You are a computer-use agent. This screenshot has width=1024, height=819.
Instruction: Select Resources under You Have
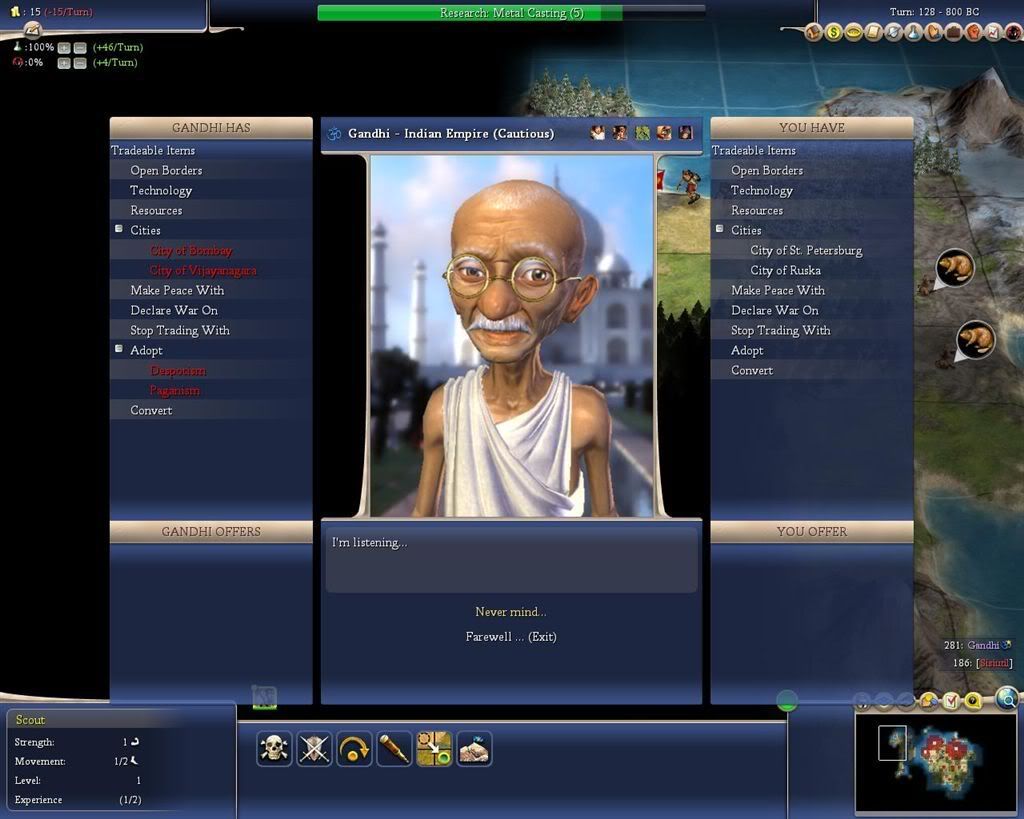click(757, 210)
